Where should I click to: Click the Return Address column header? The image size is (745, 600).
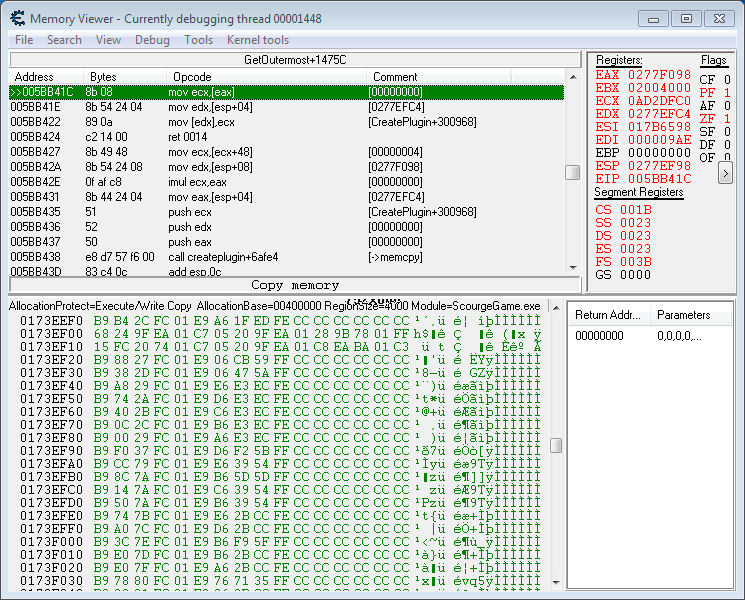point(609,315)
